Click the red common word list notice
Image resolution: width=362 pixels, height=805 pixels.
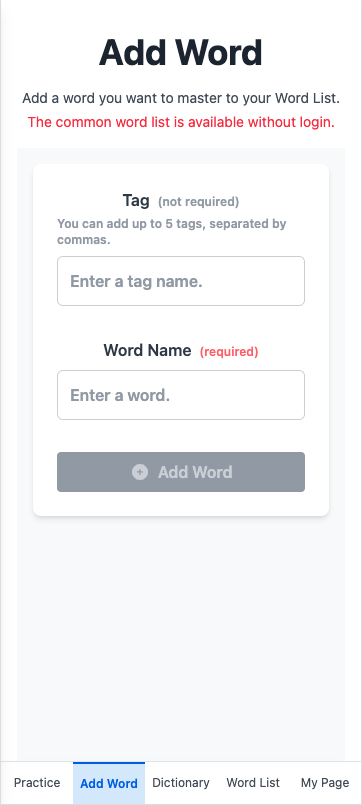[x=181, y=123]
